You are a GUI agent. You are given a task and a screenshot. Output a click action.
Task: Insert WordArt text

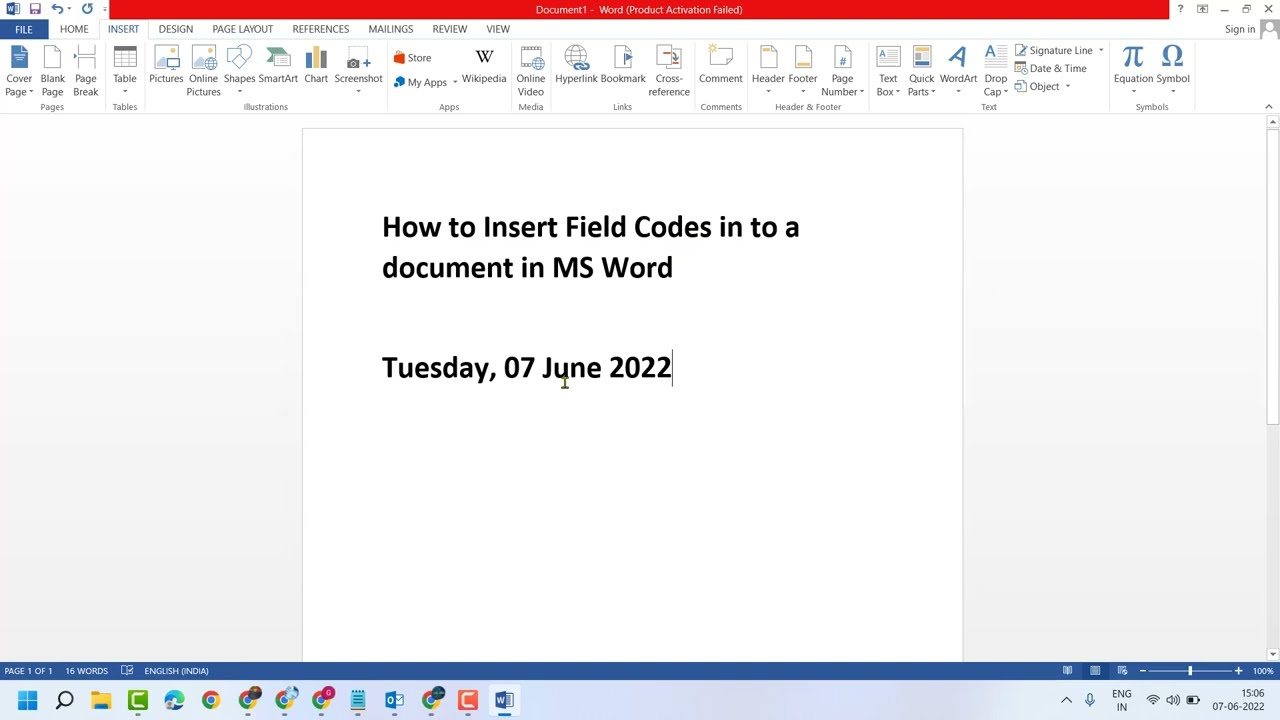958,71
